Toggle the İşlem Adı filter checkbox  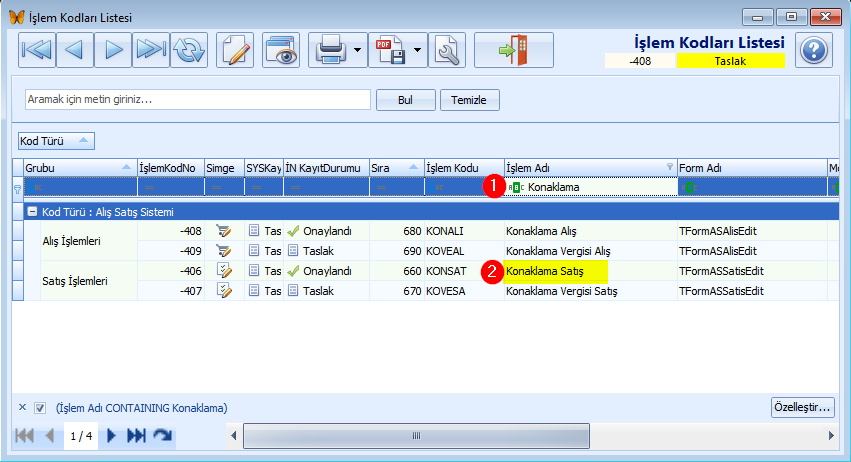[40, 408]
